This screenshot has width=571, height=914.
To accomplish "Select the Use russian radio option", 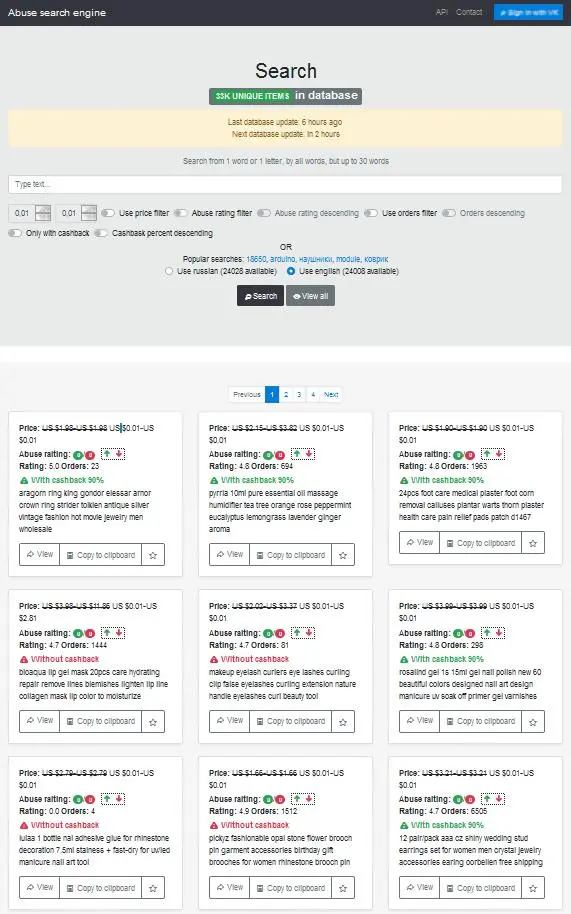I will 169,271.
